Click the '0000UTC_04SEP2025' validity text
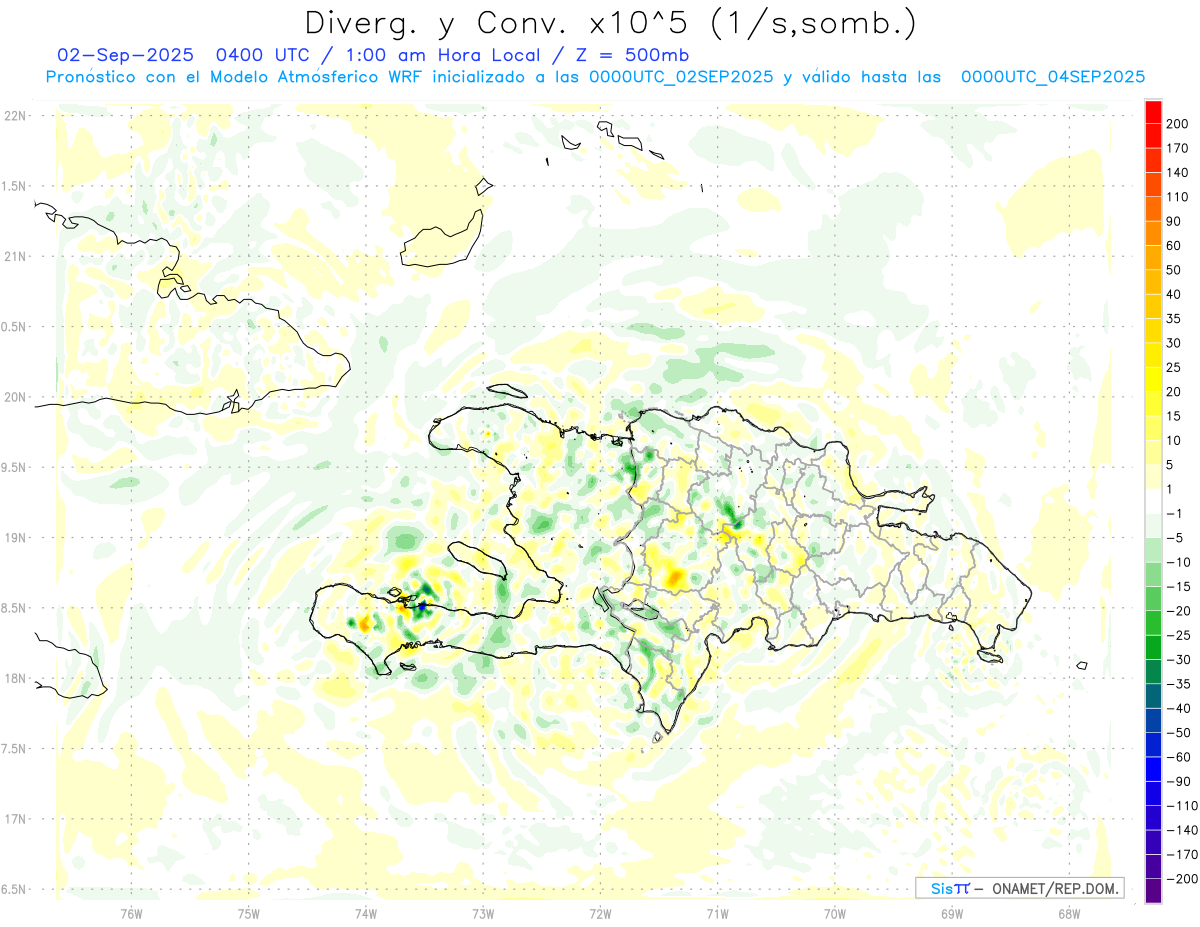Screen dimensions: 1200x927 click(x=1052, y=76)
